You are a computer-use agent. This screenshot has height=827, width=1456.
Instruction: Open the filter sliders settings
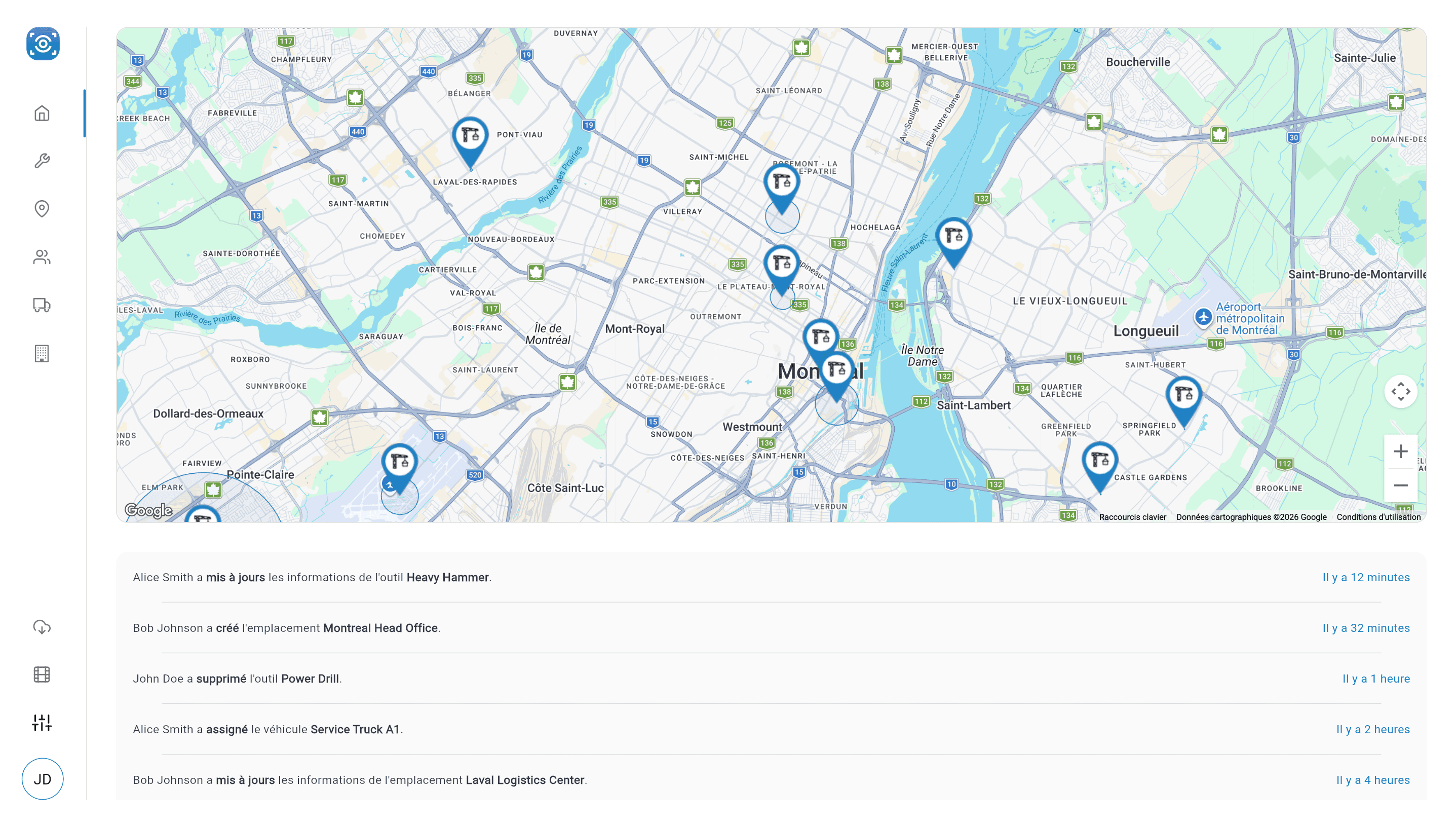(x=42, y=723)
